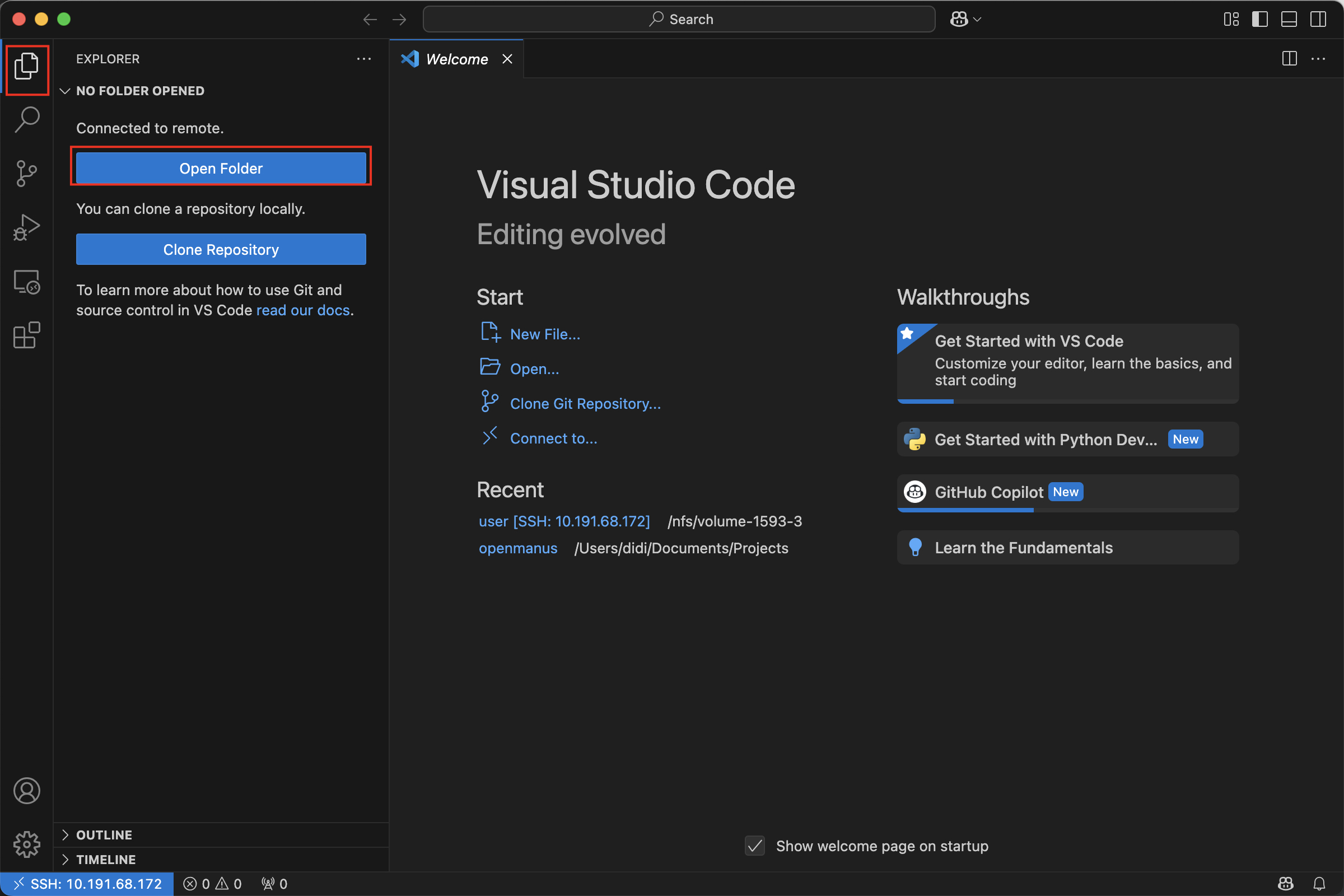The image size is (1344, 896).
Task: Click the open folder icon beside Open...
Action: [491, 366]
